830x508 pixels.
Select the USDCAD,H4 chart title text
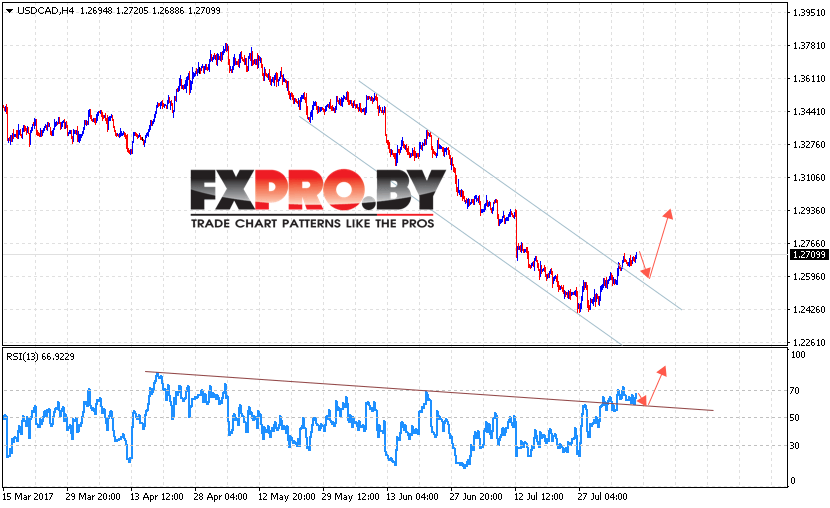[x=46, y=11]
